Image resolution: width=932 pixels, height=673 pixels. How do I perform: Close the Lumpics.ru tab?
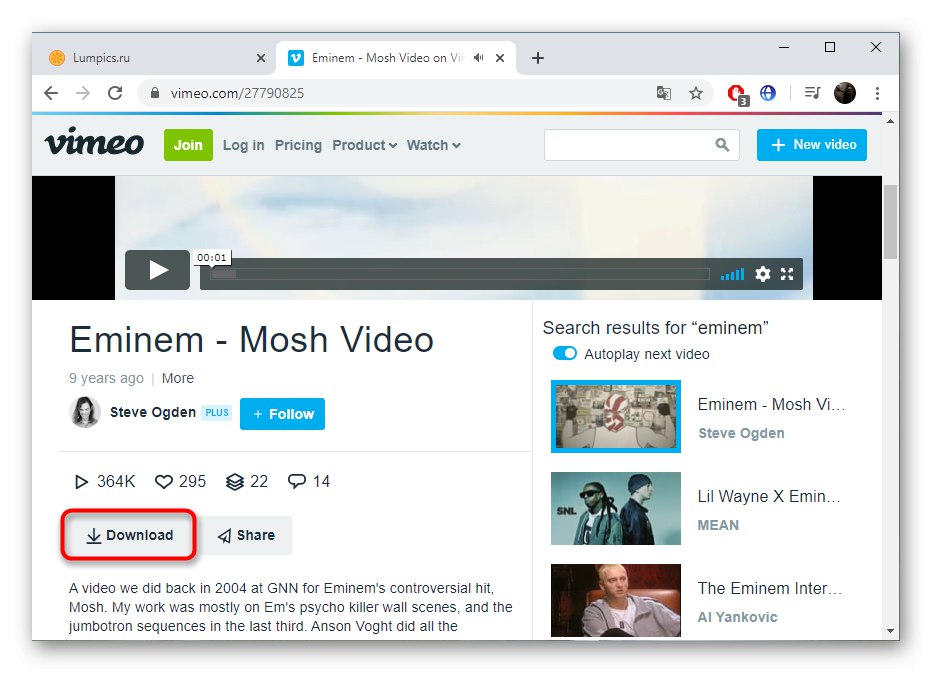click(x=260, y=58)
